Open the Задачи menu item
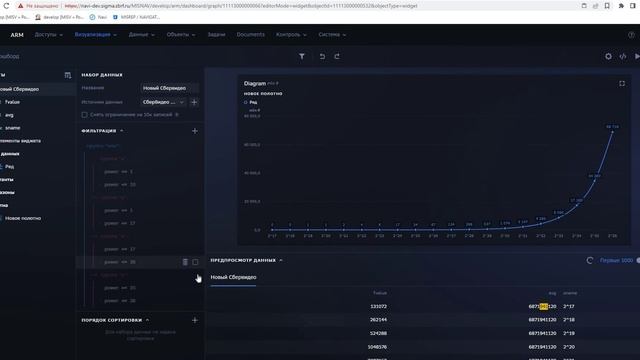 (216, 35)
